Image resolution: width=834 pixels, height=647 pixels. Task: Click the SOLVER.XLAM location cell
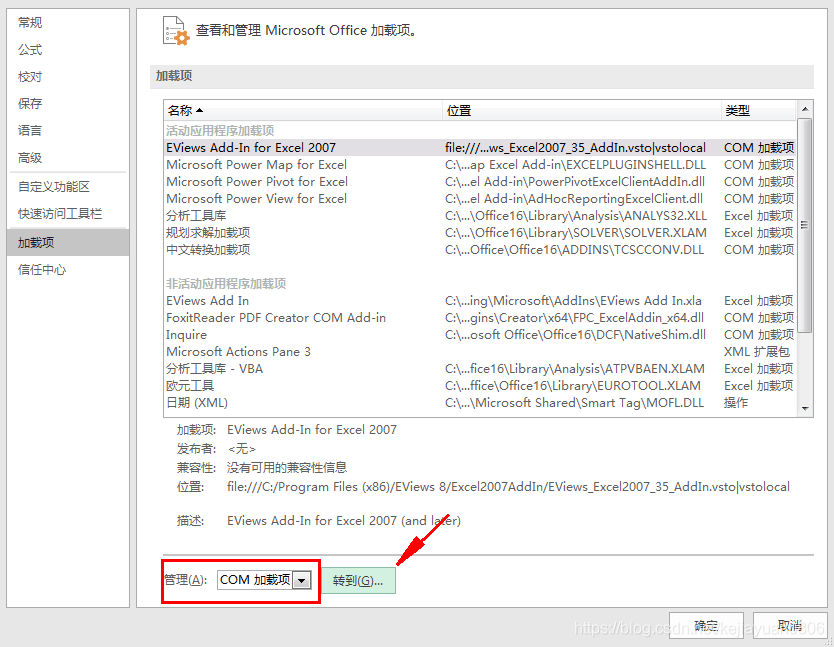coord(576,233)
